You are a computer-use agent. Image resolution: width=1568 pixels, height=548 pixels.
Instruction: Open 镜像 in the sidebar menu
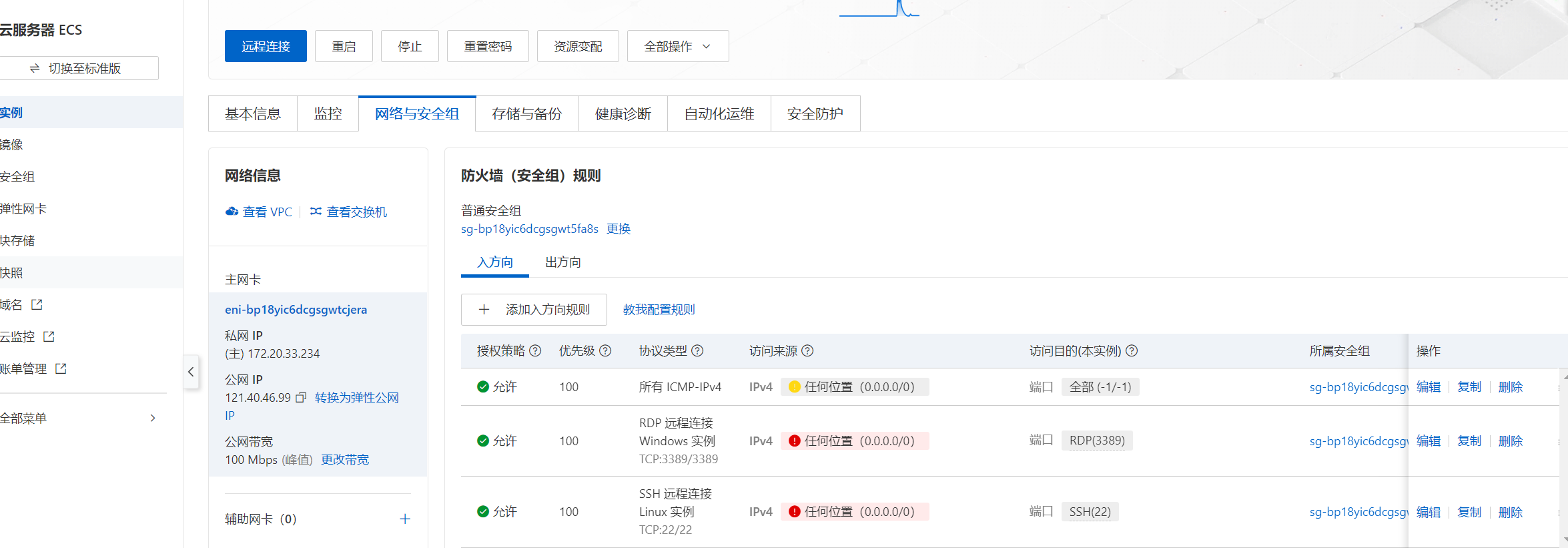coord(91,144)
